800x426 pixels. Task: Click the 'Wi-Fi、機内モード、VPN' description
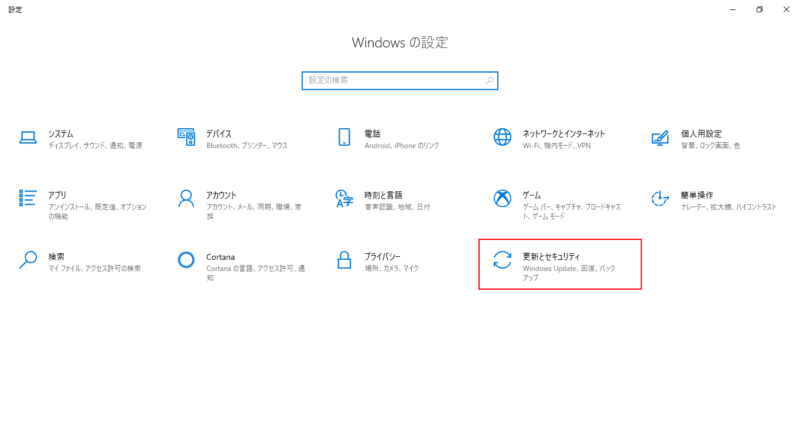[x=557, y=146]
